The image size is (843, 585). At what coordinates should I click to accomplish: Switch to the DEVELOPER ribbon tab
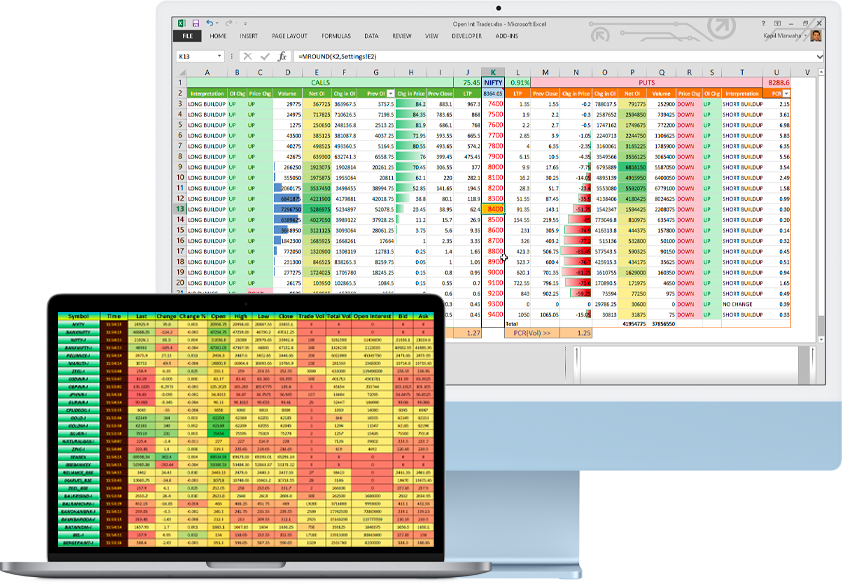(x=467, y=36)
